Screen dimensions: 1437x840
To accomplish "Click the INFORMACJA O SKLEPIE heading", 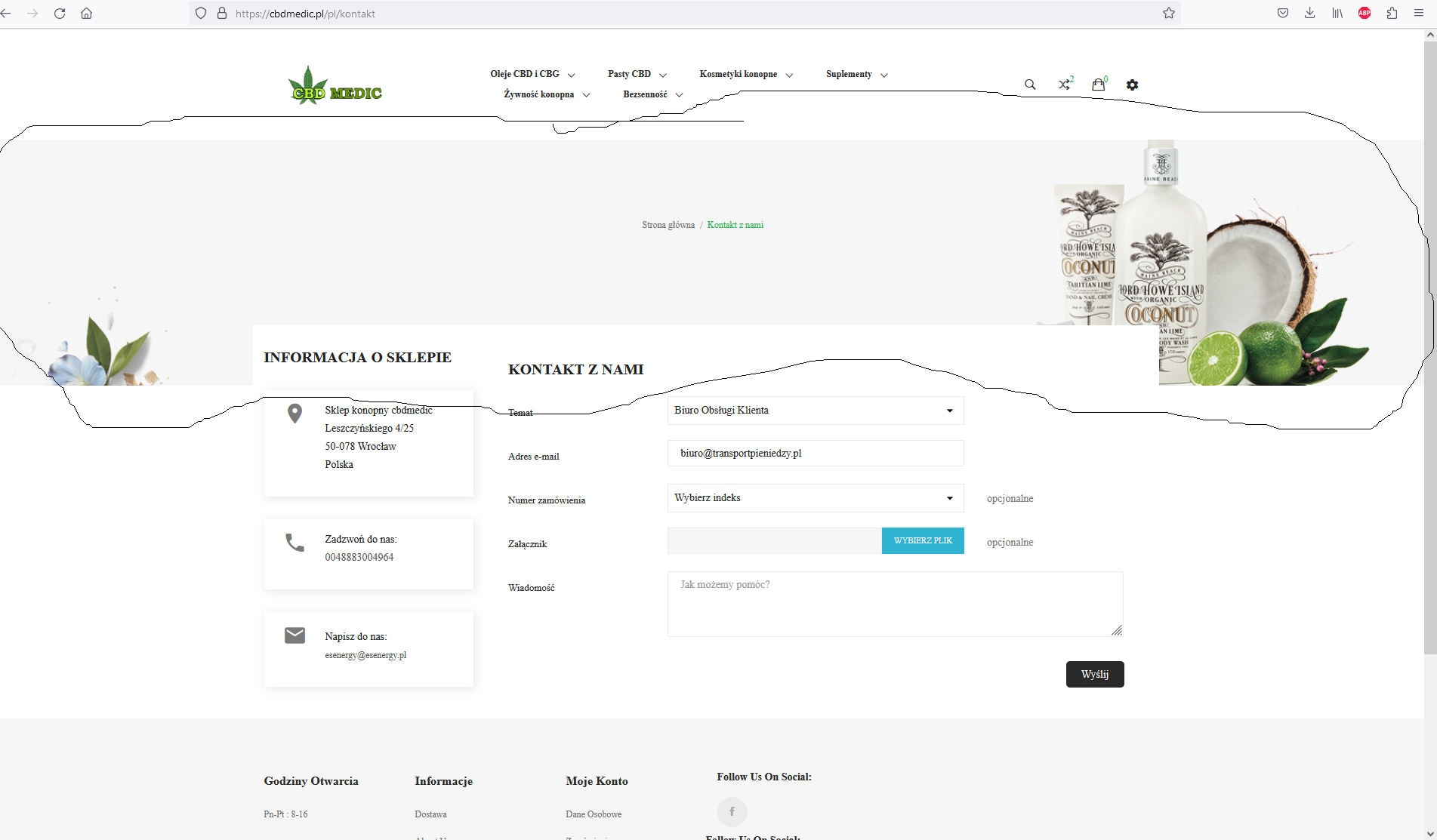I will coord(357,358).
